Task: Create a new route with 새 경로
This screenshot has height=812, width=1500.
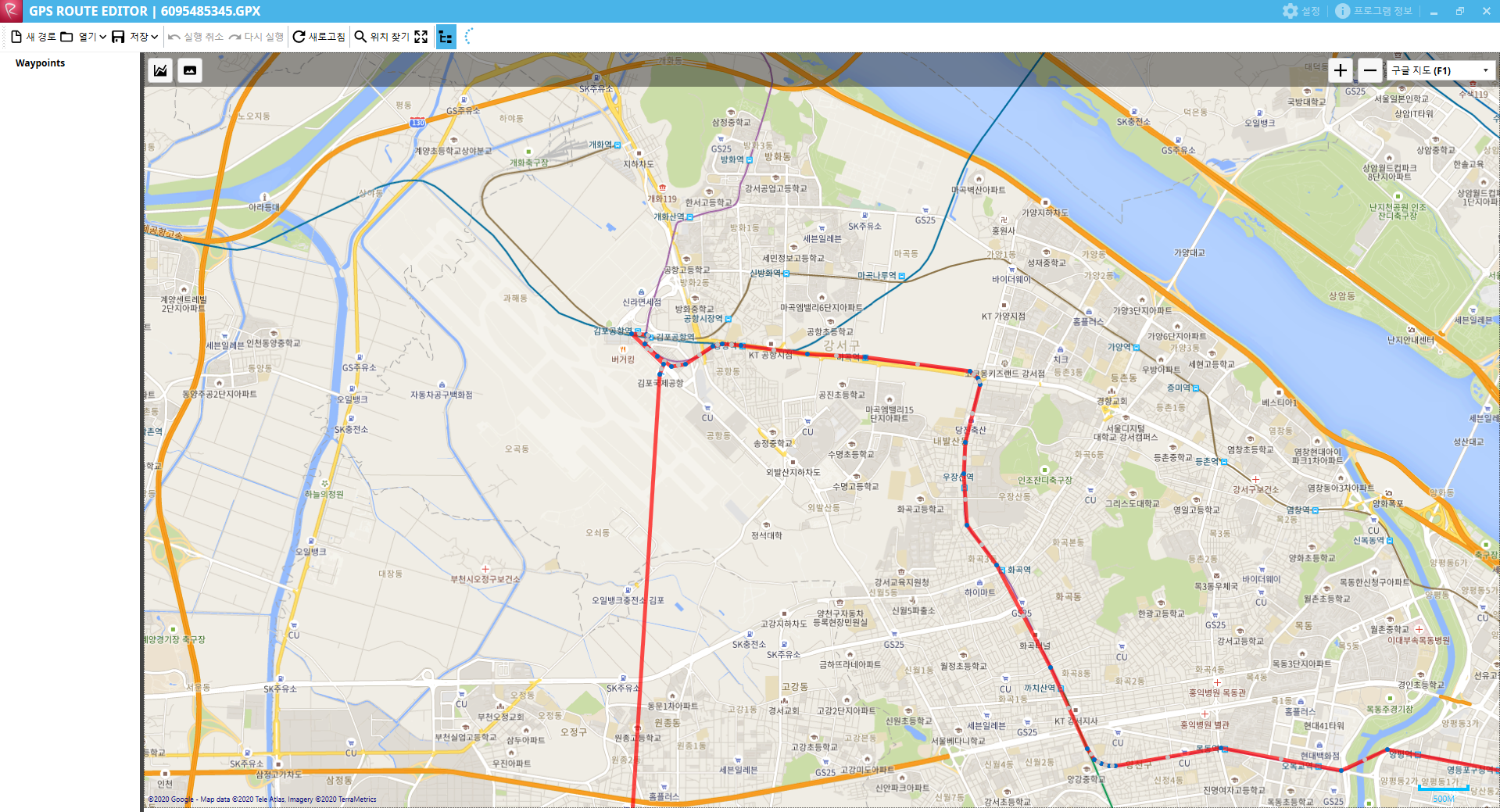Action: [33, 37]
